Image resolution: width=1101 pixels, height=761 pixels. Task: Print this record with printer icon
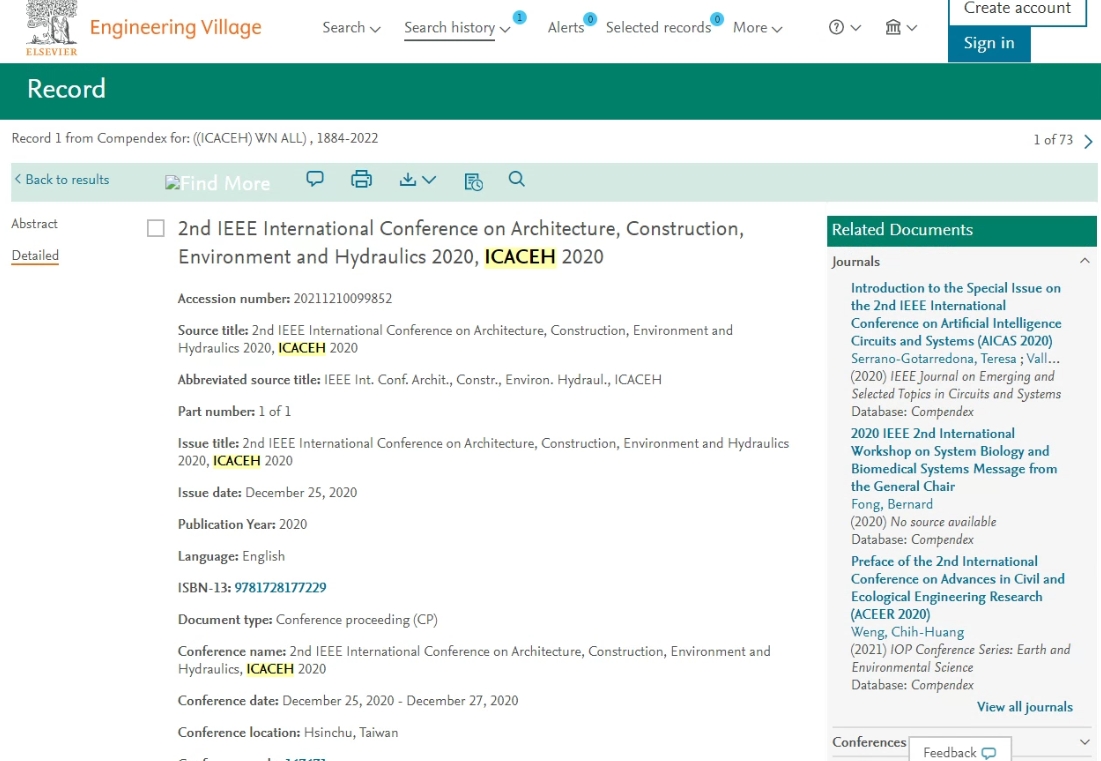pyautogui.click(x=361, y=179)
